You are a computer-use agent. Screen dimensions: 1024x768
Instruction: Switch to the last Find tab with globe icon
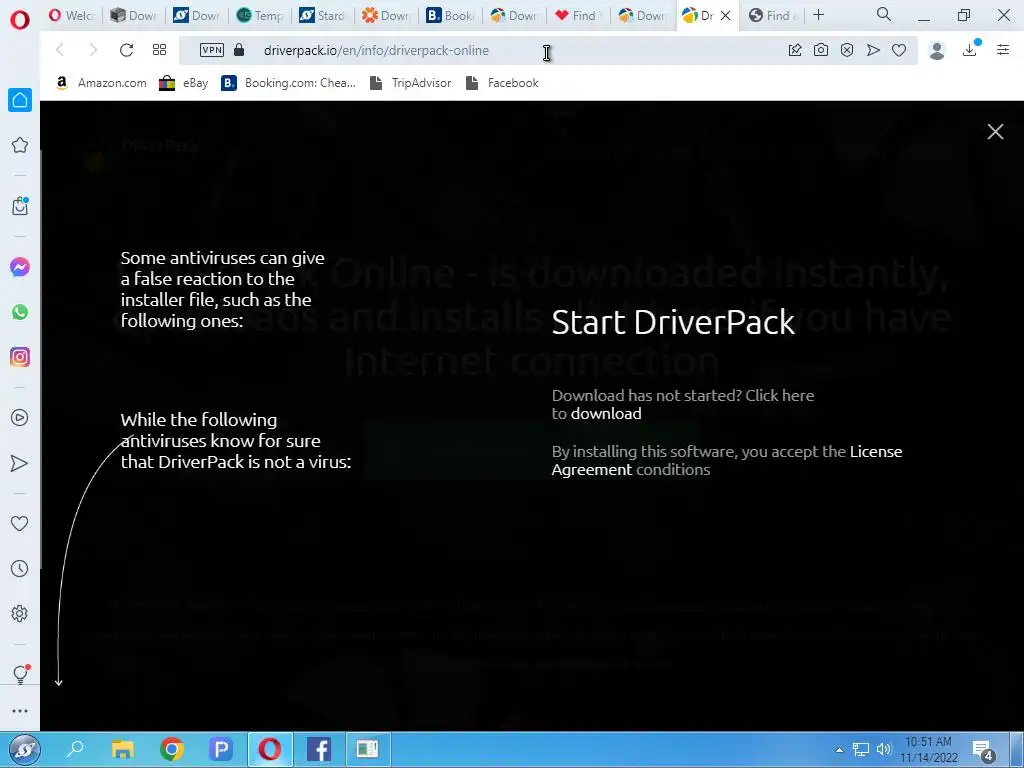(771, 16)
